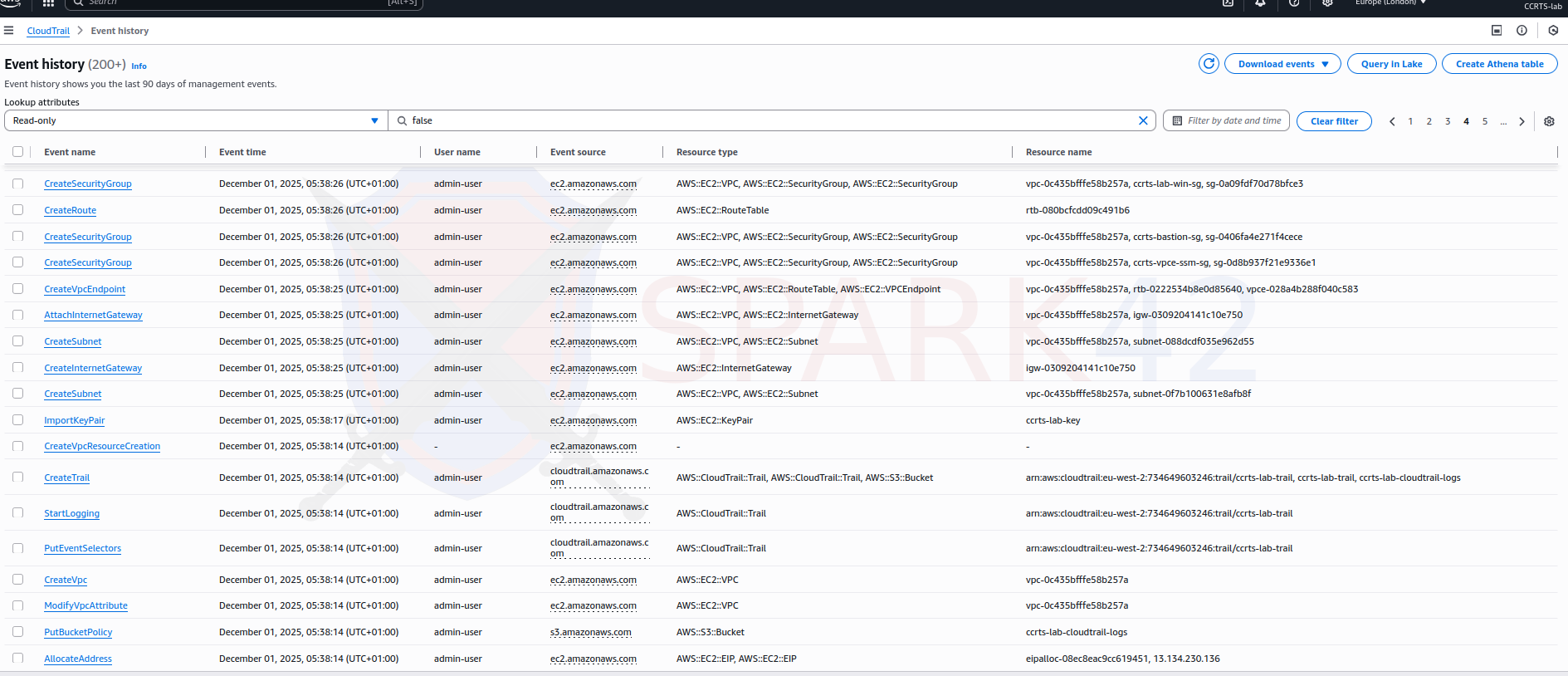Refresh the event history list
1568x676 pixels.
[x=1209, y=64]
